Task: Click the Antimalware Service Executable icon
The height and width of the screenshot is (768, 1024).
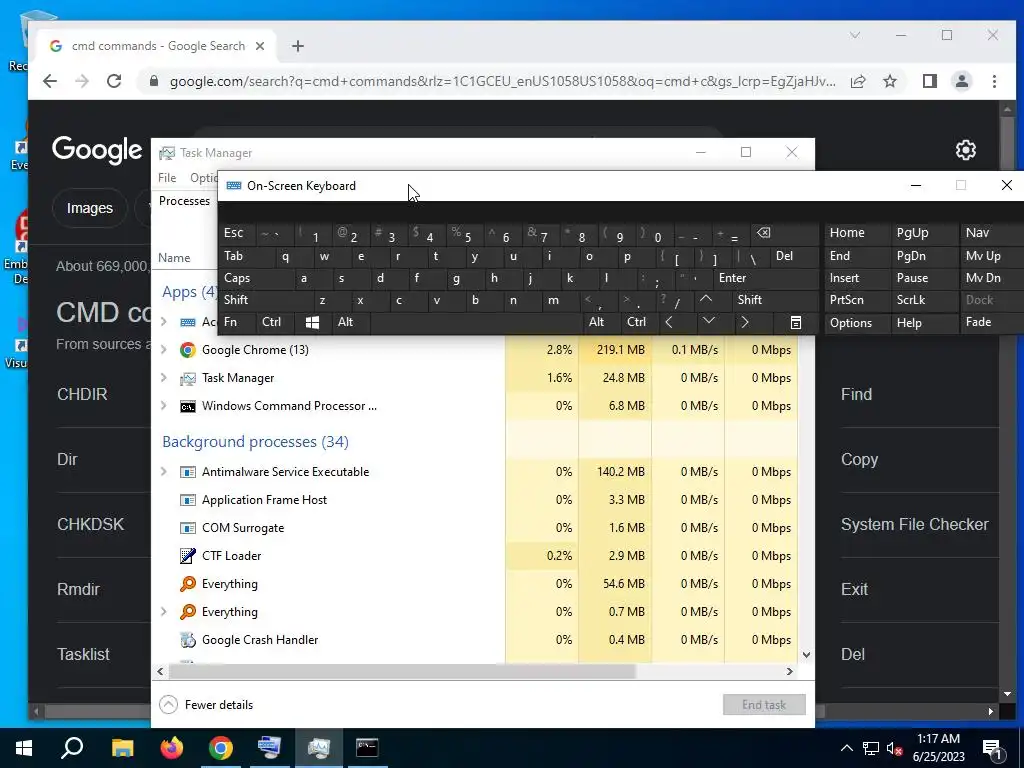Action: (x=188, y=472)
